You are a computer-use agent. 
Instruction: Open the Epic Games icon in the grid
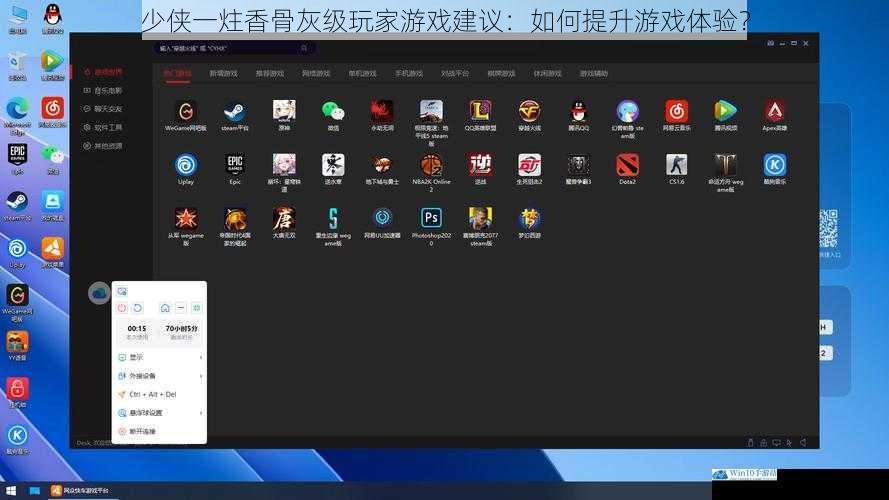click(235, 165)
